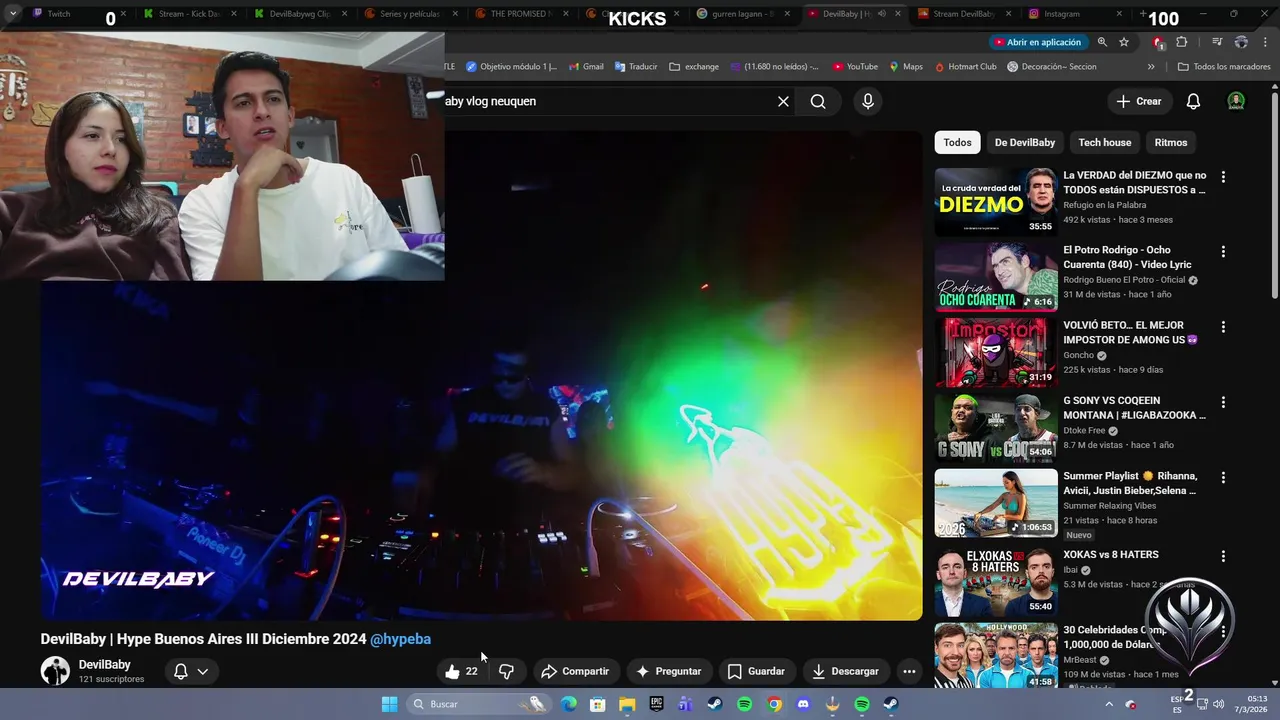Open DevilBaby channel avatar below video

55,671
